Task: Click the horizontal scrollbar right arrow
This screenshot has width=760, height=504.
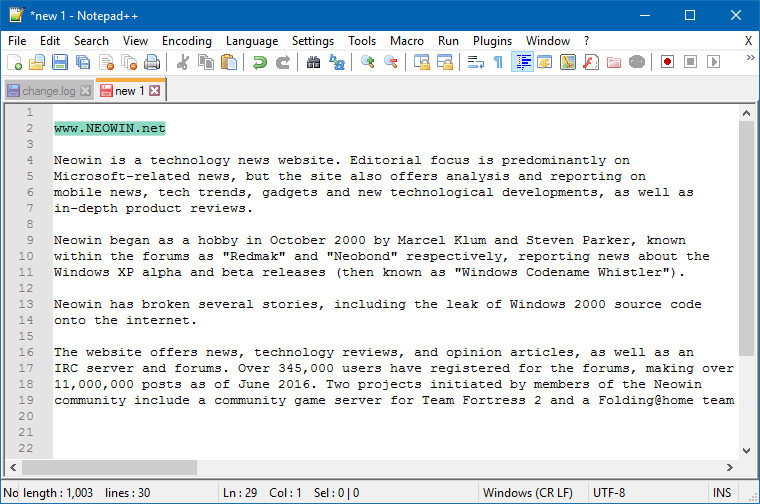Action: coord(730,468)
